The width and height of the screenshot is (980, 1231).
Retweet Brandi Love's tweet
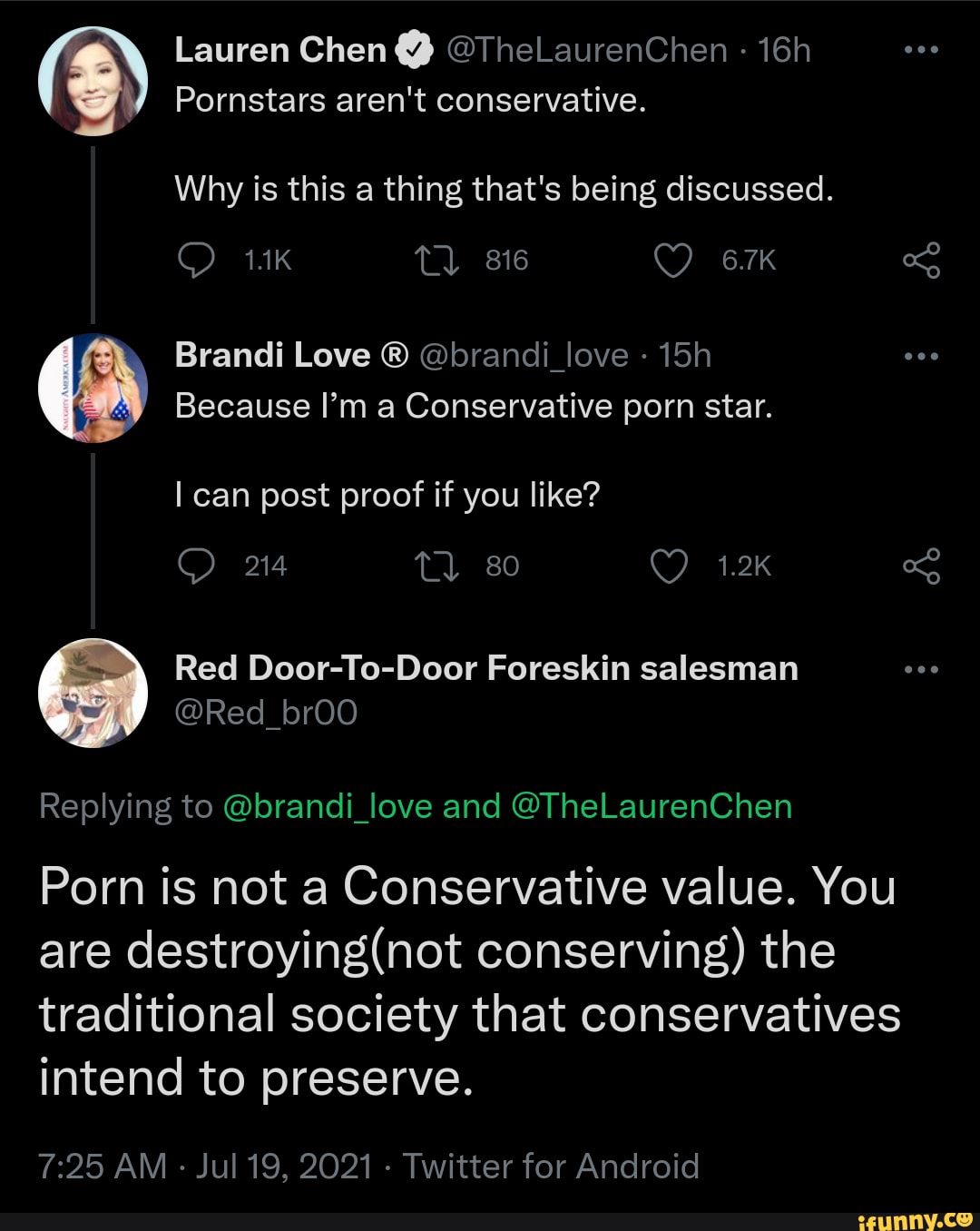436,566
